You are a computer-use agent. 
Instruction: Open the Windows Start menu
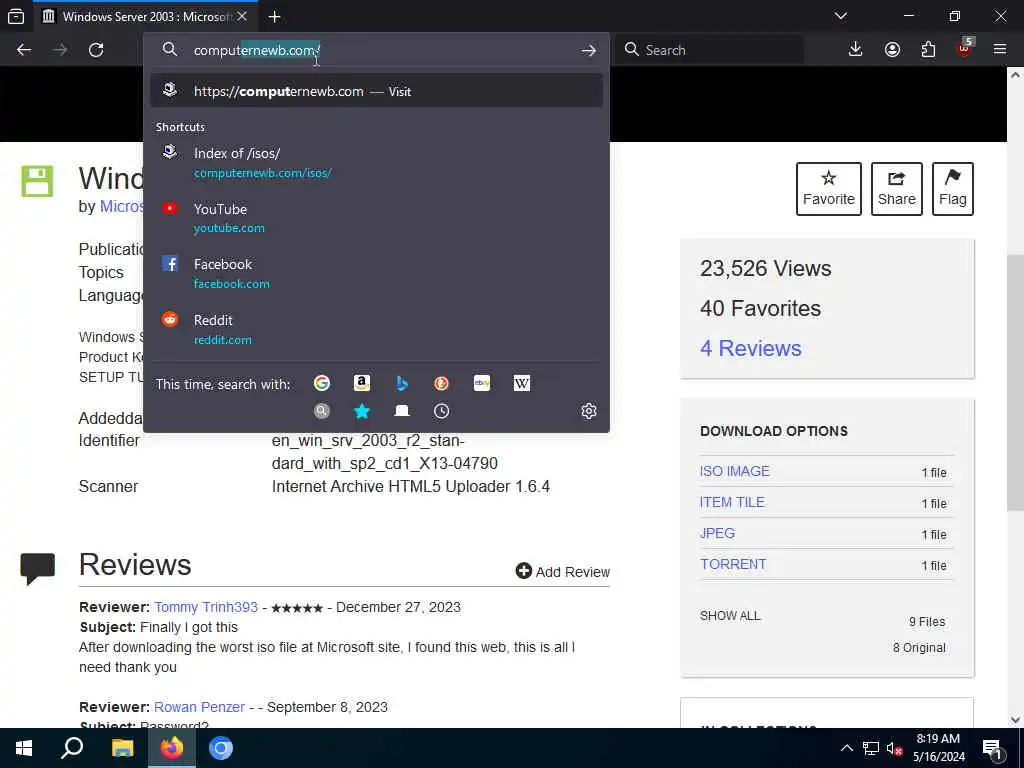click(24, 748)
